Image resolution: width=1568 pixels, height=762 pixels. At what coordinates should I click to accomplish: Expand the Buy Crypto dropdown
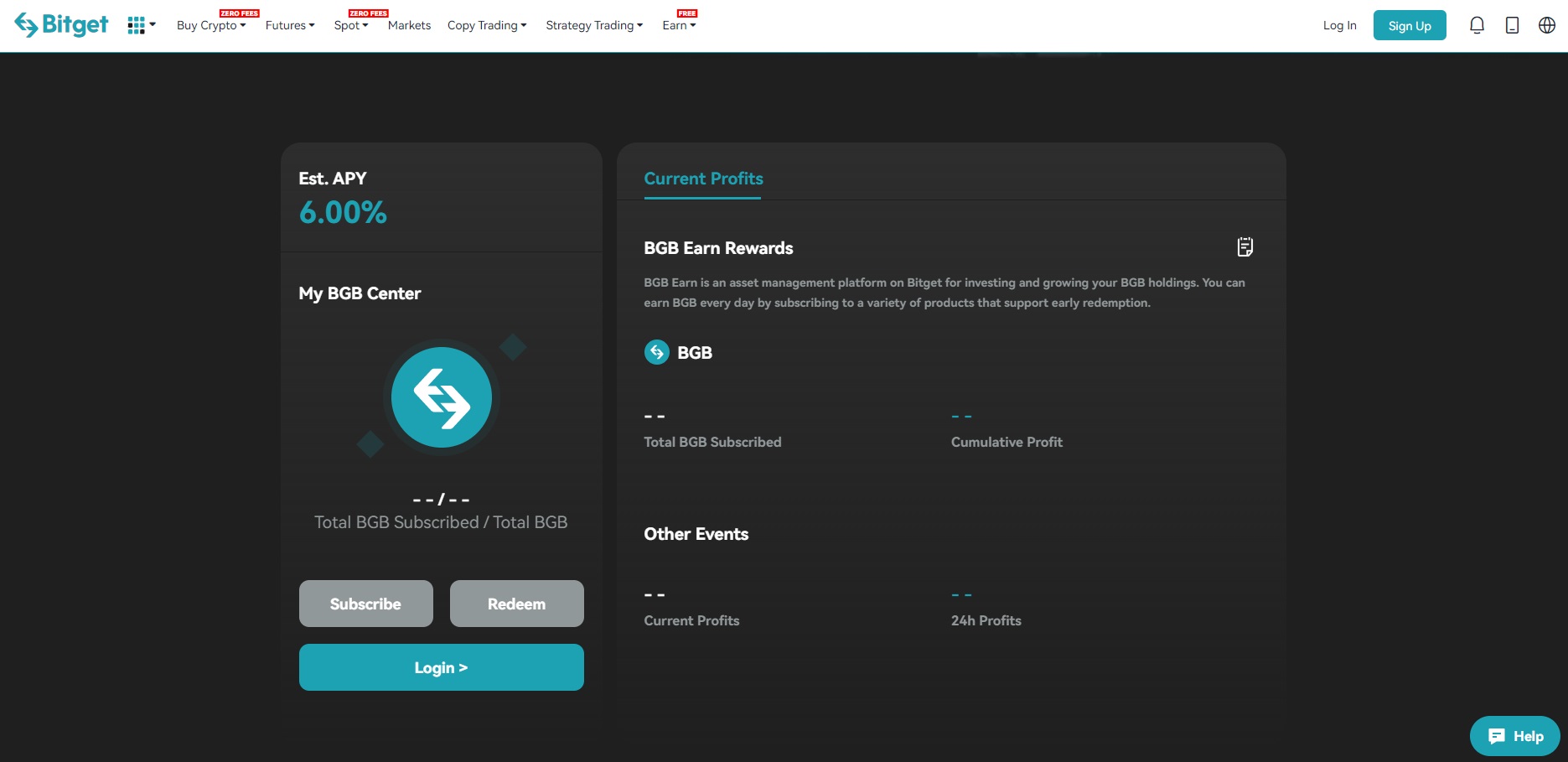pyautogui.click(x=211, y=25)
